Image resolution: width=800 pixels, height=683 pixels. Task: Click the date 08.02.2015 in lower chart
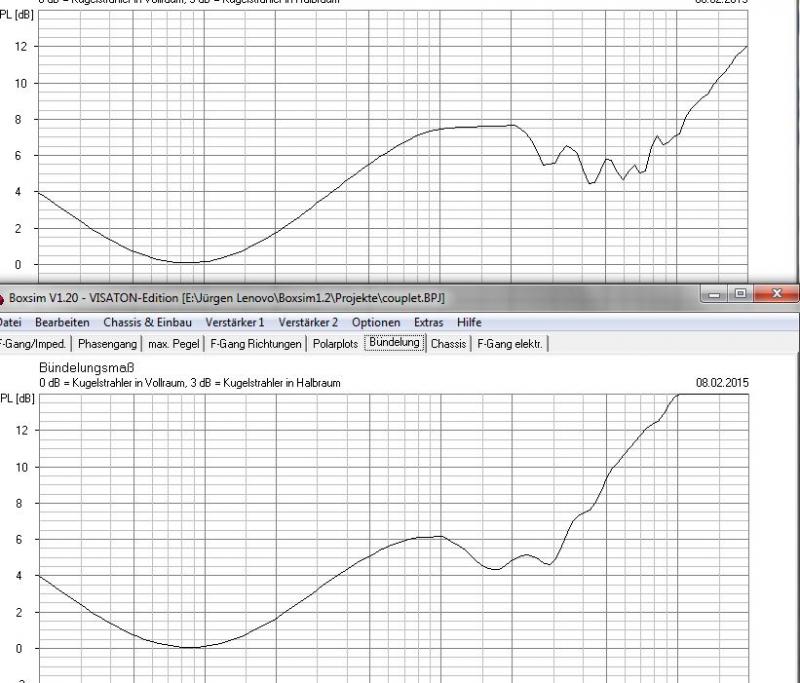pyautogui.click(x=722, y=383)
